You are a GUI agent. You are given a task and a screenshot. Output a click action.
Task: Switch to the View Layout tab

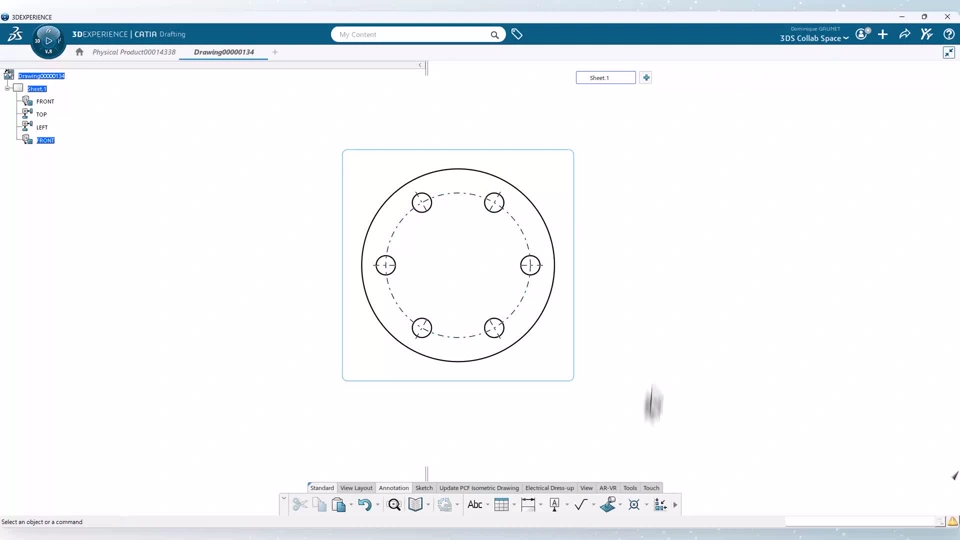click(356, 488)
